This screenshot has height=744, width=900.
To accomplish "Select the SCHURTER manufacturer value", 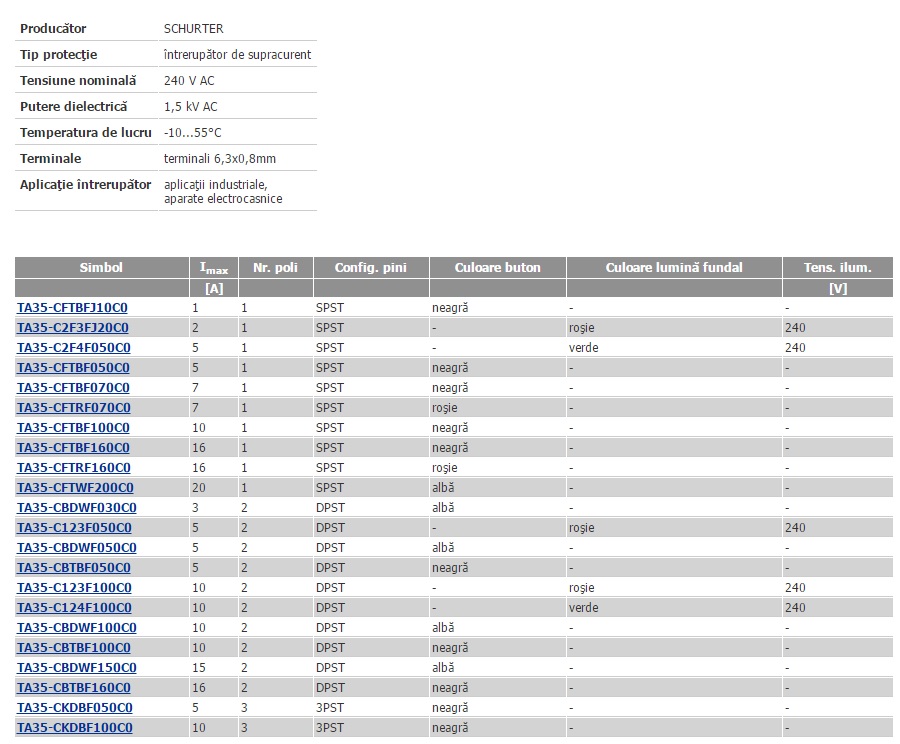I will coord(193,29).
